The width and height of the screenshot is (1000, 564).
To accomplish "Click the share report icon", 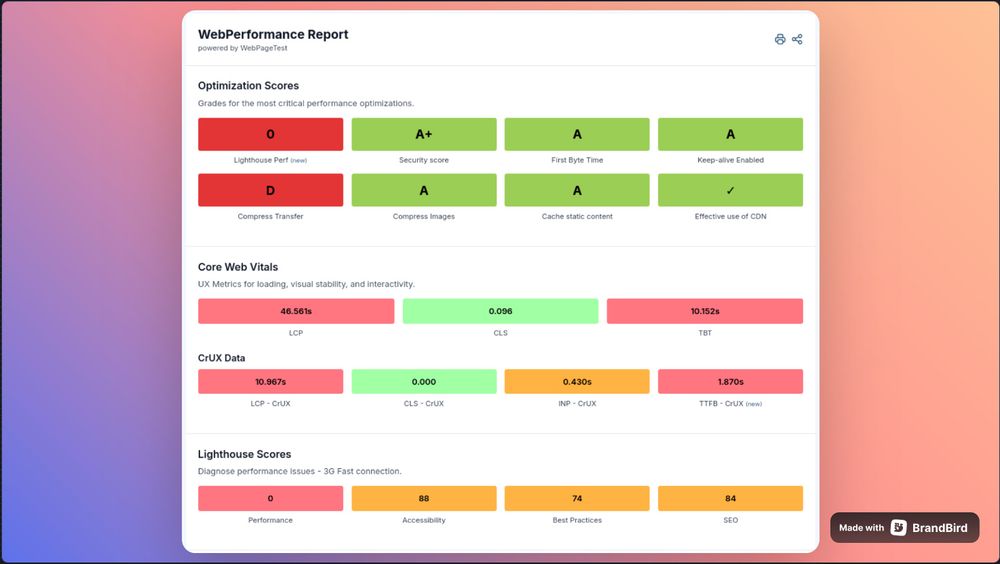I will click(797, 40).
